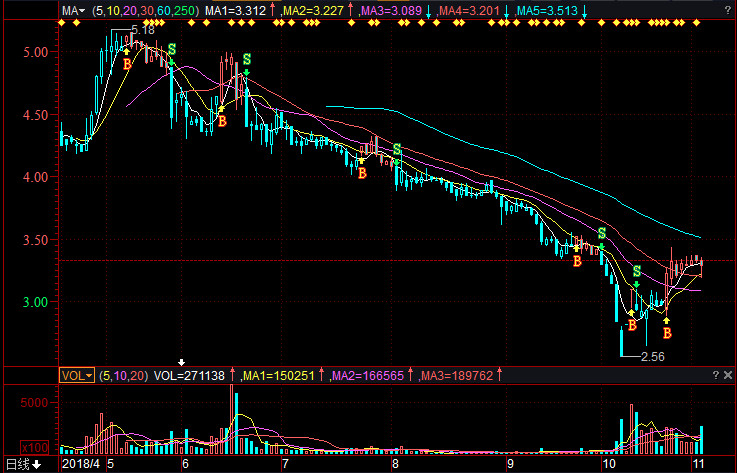Viewport: 737px width, 473px height.
Task: Click the white arrow marker above VOL panel
Action: pyautogui.click(x=182, y=362)
